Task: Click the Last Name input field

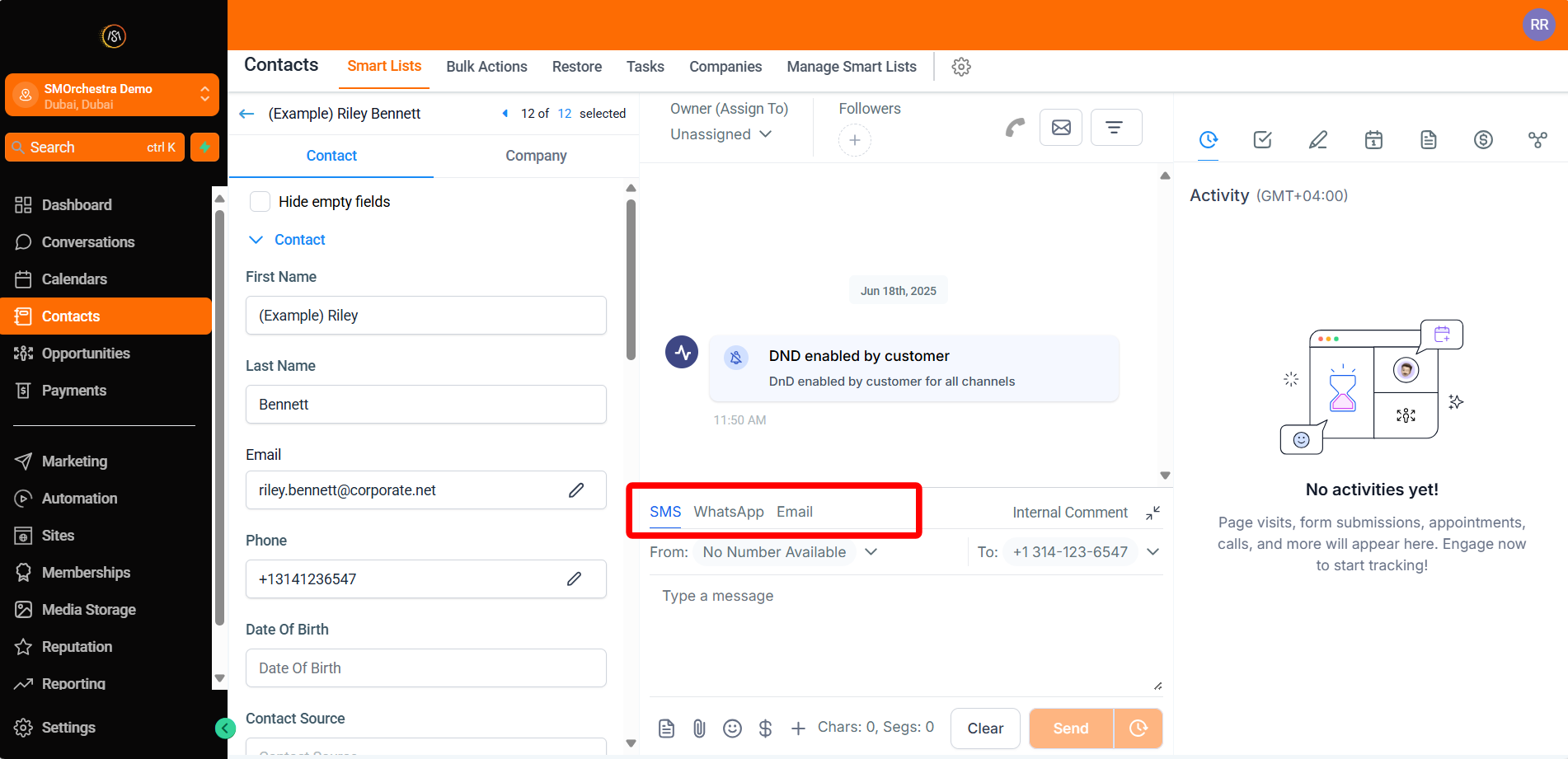Action: tap(425, 405)
